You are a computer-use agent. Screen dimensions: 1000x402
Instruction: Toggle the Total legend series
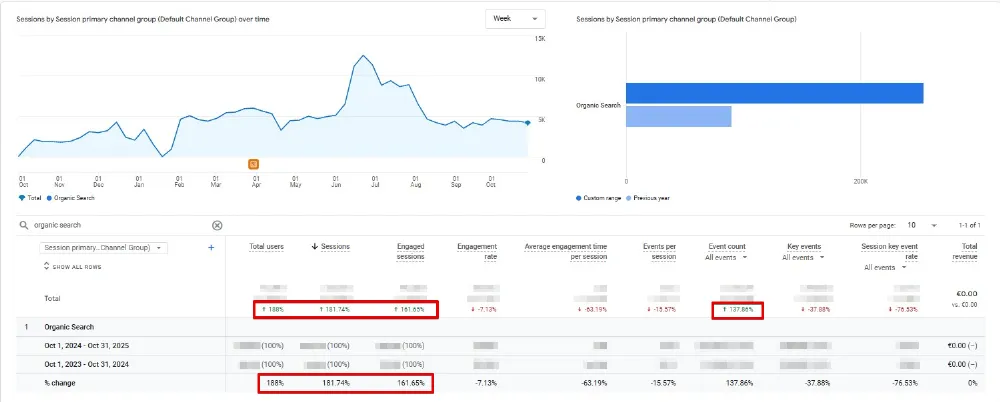click(x=30, y=198)
